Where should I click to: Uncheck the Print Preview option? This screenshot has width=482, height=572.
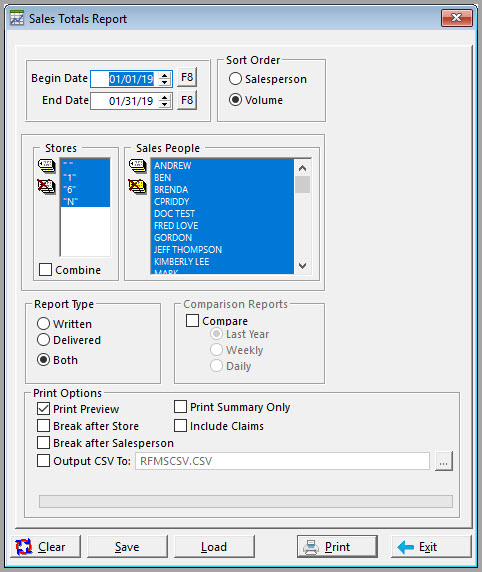click(x=43, y=409)
